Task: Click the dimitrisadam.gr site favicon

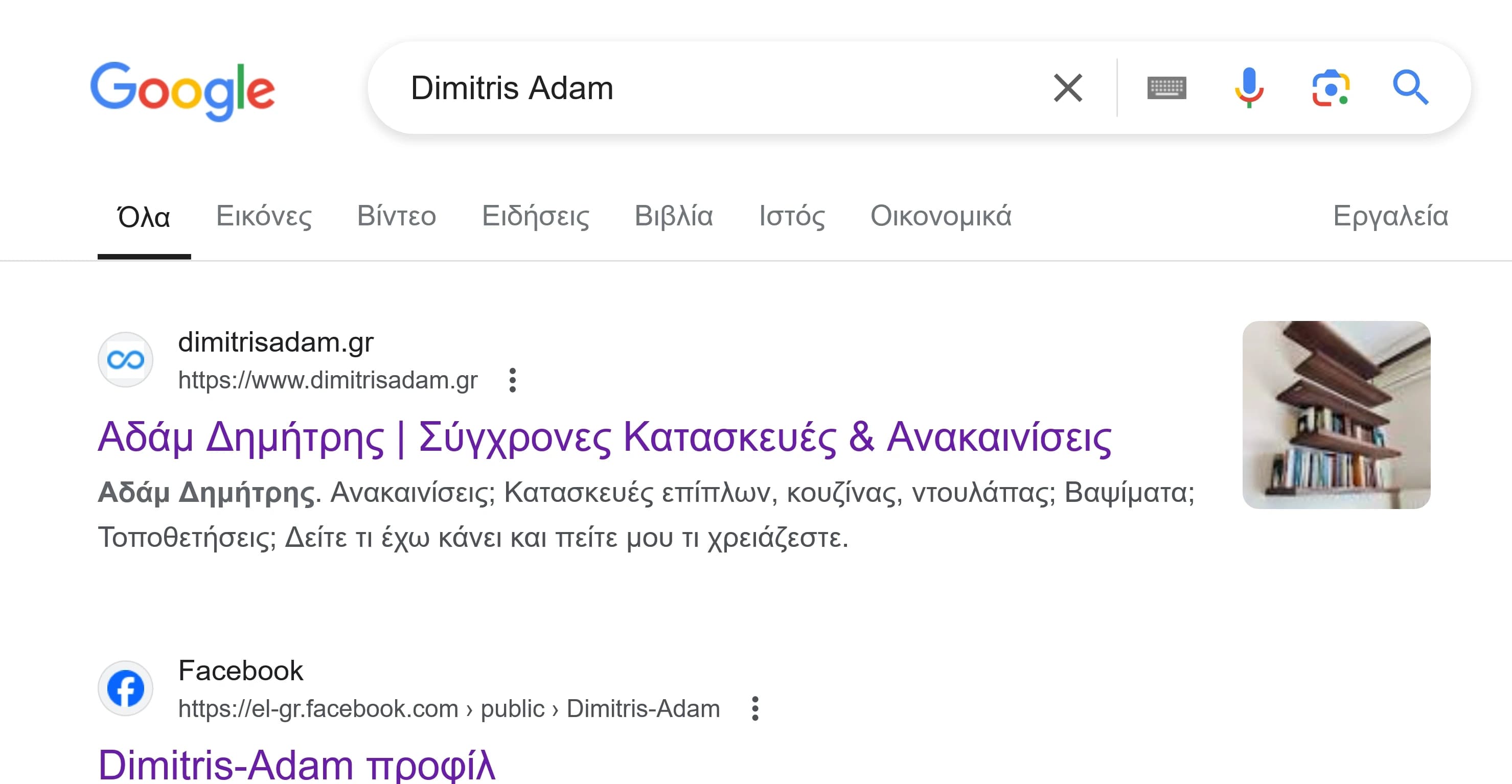Action: point(126,360)
